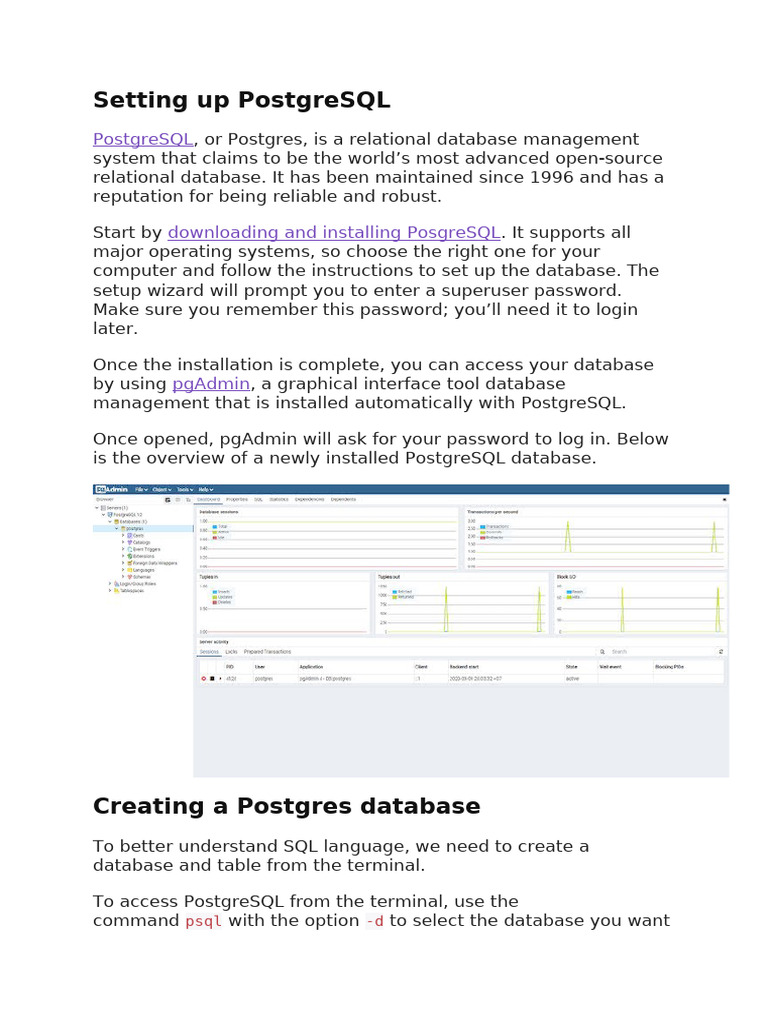768x1024 pixels.
Task: Click the View Data grid icon in Browser toolbar
Action: click(x=178, y=500)
